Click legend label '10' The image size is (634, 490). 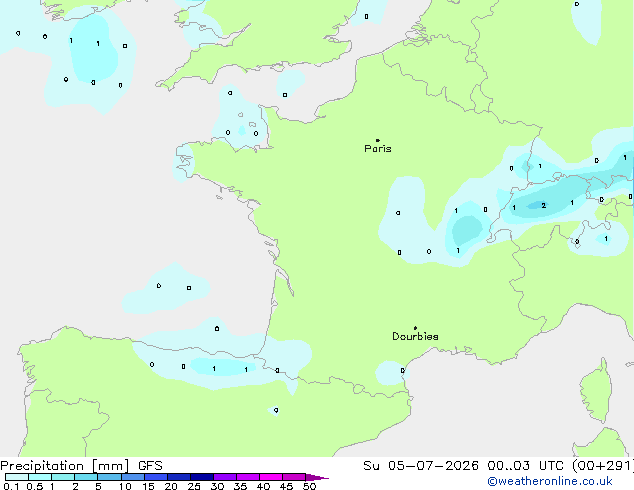(x=125, y=486)
